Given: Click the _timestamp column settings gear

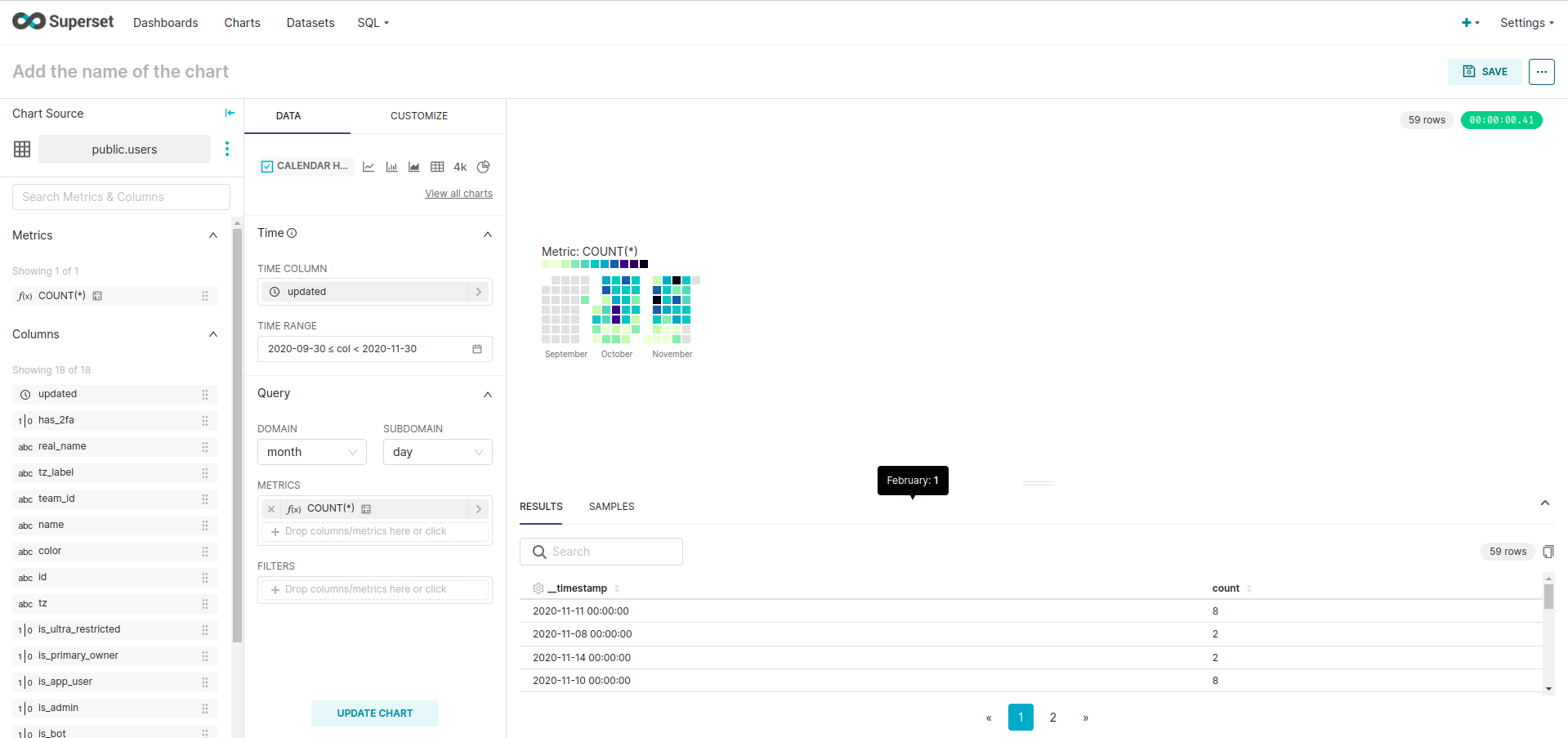Looking at the screenshot, I should click(x=538, y=588).
